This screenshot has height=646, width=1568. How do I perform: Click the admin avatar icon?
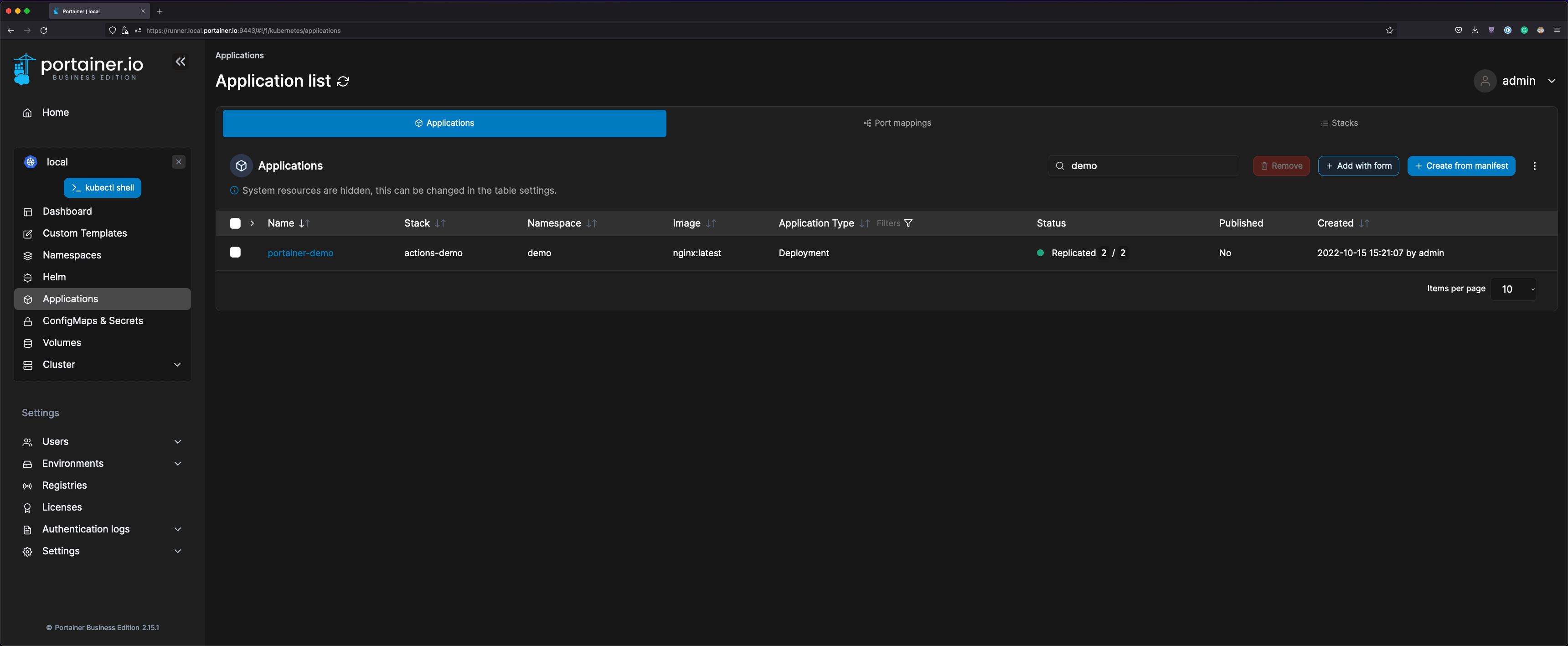[1485, 81]
